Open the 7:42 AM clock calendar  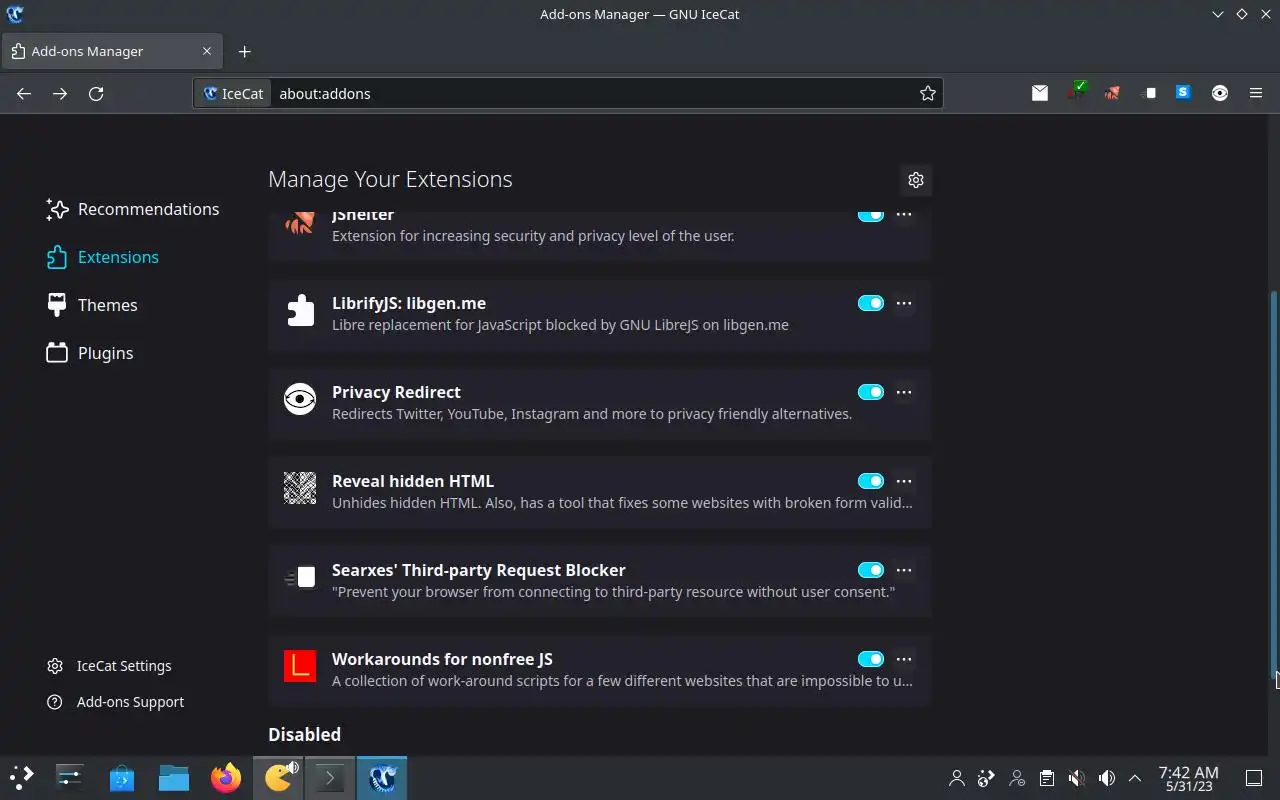pyautogui.click(x=1188, y=778)
